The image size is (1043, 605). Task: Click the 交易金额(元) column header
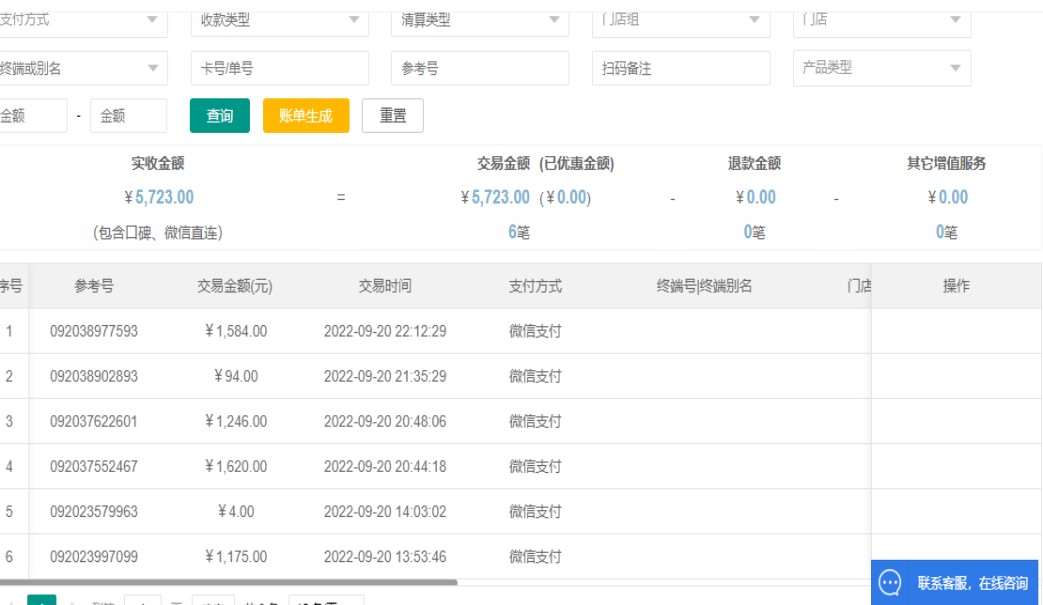[235, 286]
